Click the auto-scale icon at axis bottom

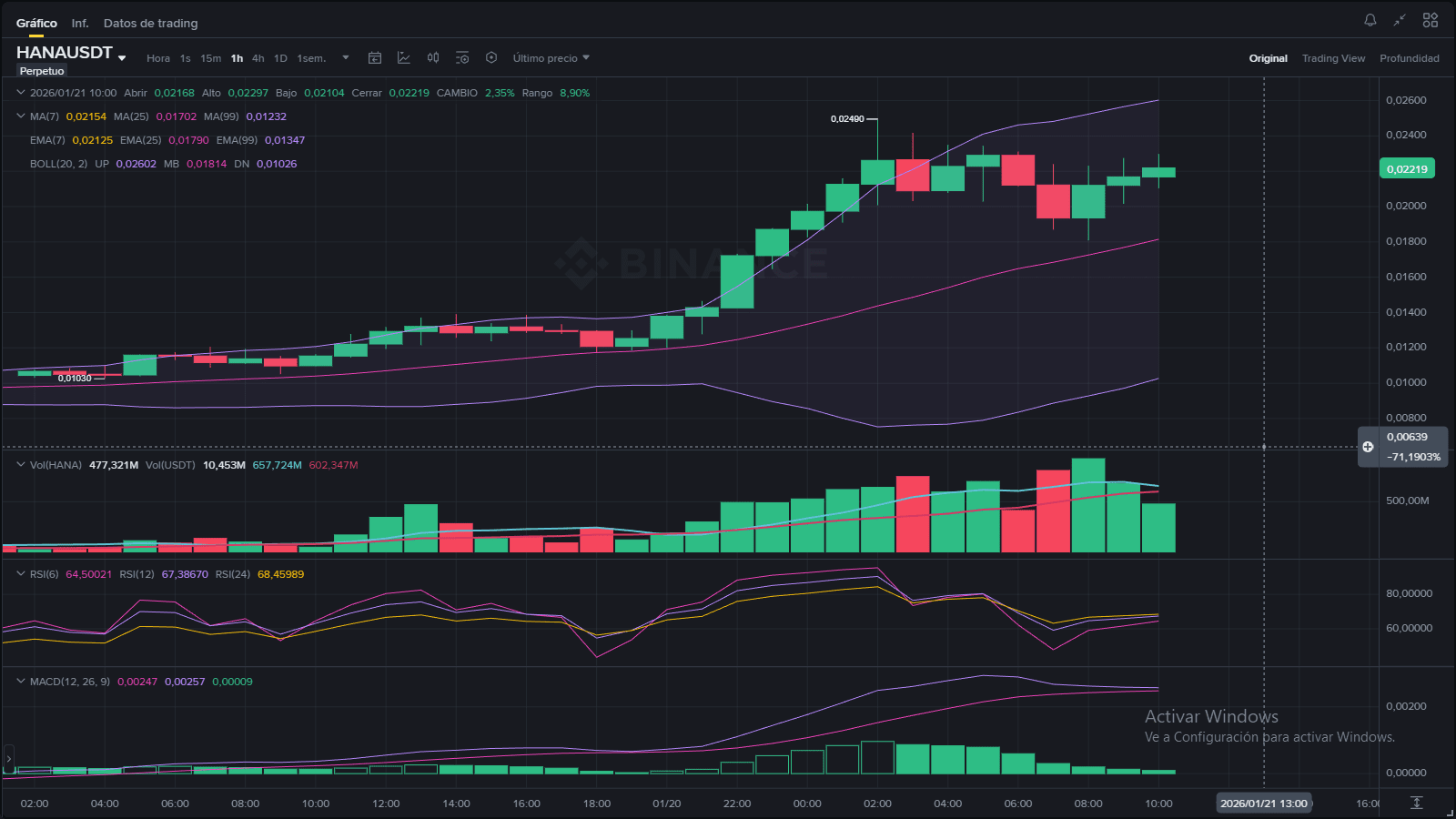[1416, 803]
